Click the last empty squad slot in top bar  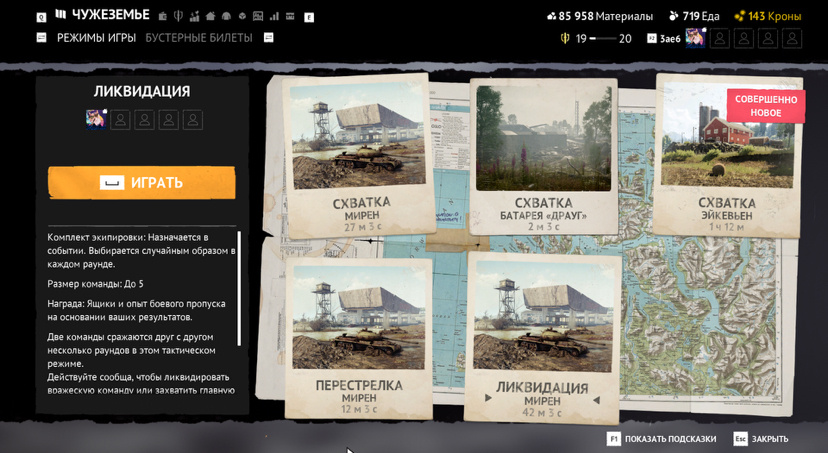(792, 39)
